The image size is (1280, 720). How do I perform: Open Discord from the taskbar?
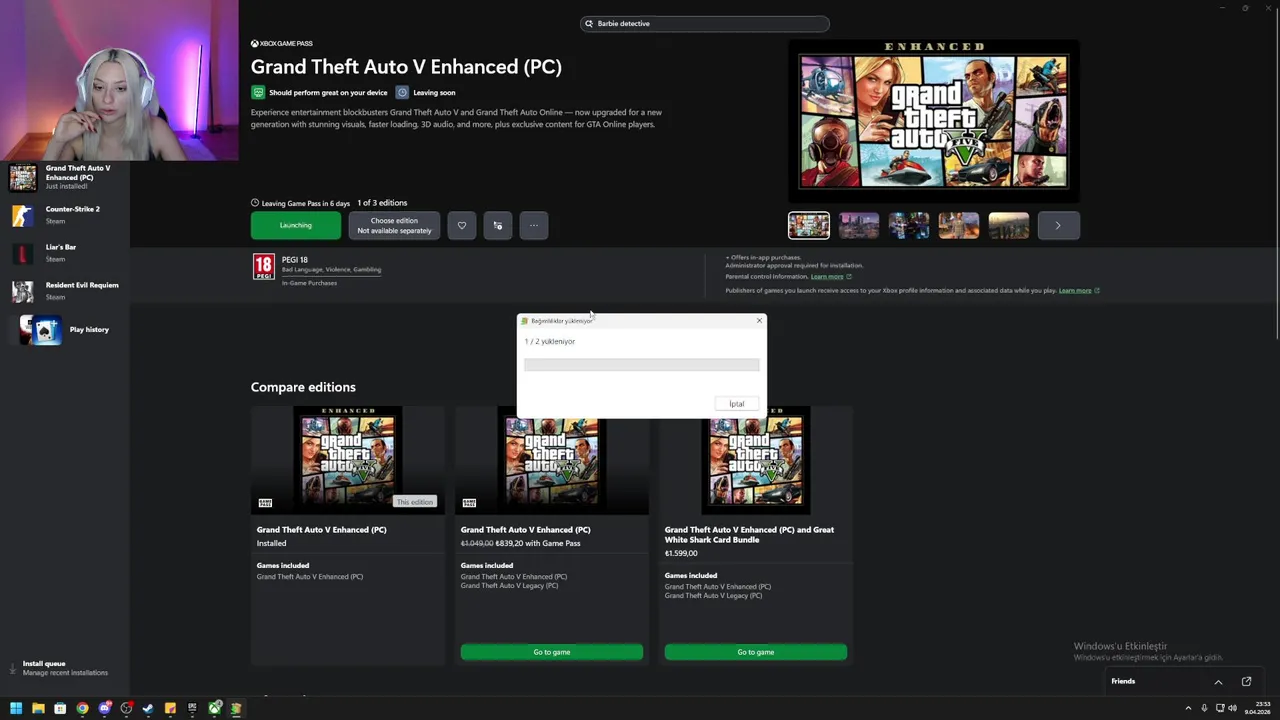tap(104, 708)
